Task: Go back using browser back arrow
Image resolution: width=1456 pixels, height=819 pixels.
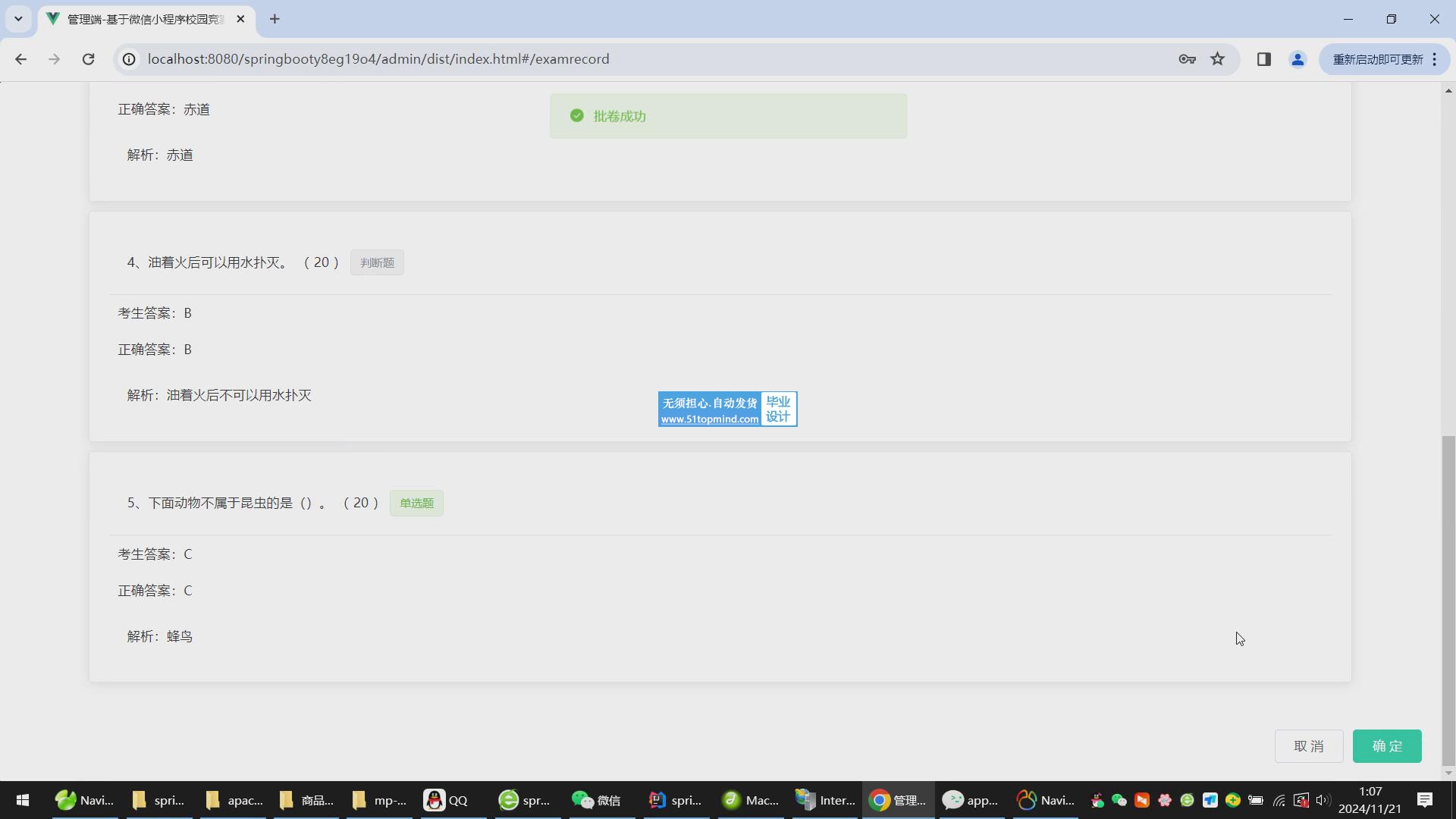Action: [x=20, y=59]
